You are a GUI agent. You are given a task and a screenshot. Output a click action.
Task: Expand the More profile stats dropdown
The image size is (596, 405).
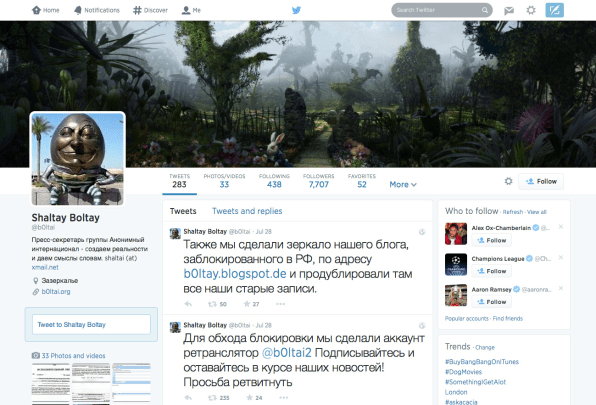click(x=403, y=185)
